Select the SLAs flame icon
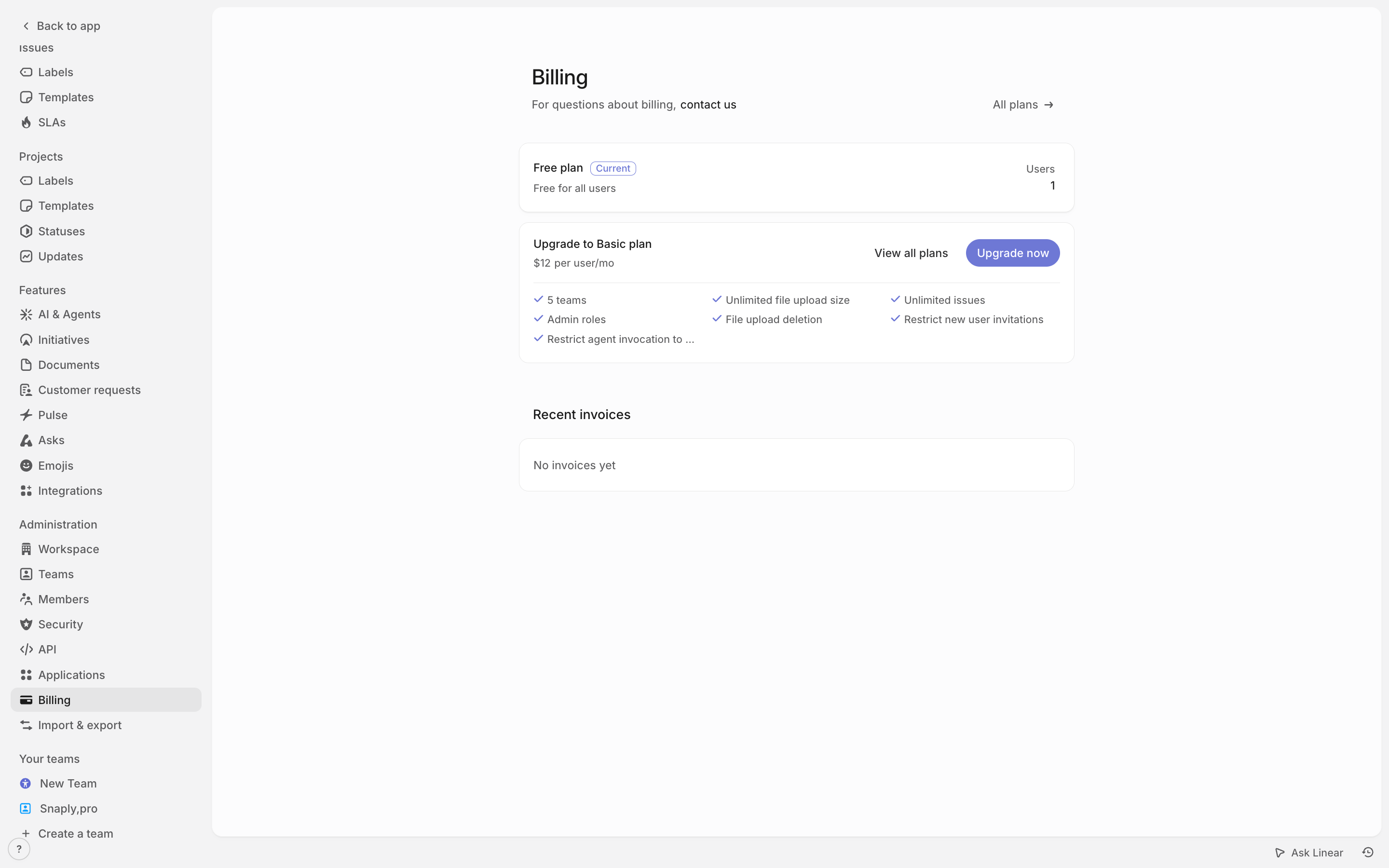Screen dimensions: 1389x868 (26, 122)
